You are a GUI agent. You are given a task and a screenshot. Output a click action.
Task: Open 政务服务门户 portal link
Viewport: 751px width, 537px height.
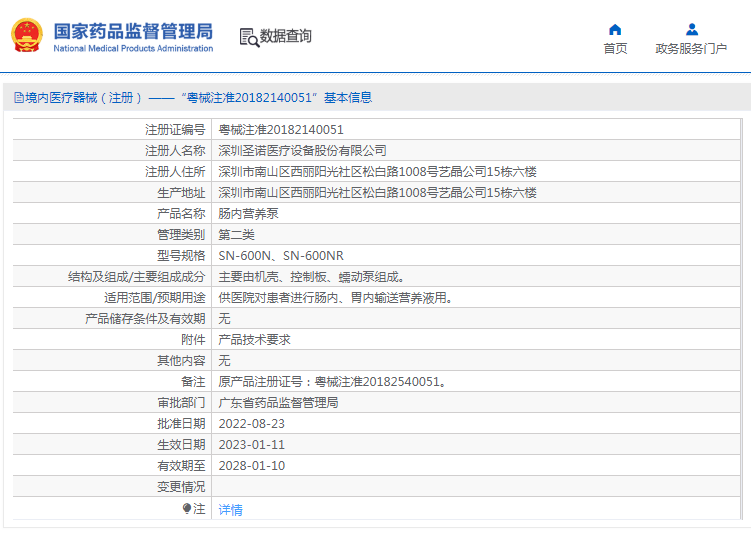691,48
